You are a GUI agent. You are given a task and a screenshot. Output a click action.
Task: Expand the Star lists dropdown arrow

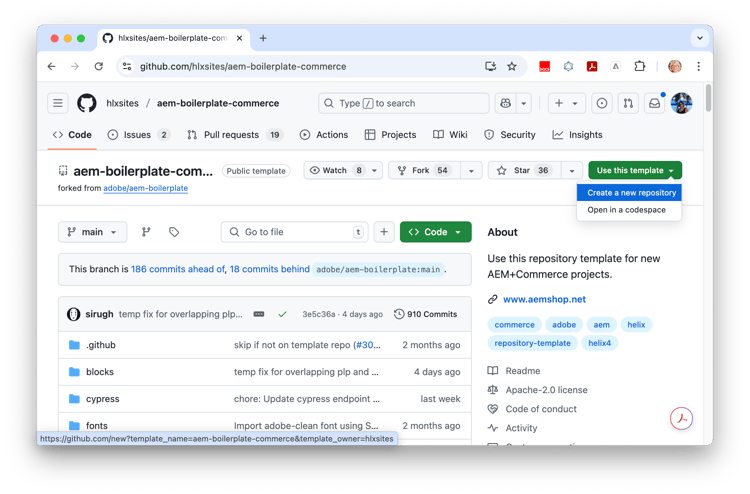coord(572,170)
